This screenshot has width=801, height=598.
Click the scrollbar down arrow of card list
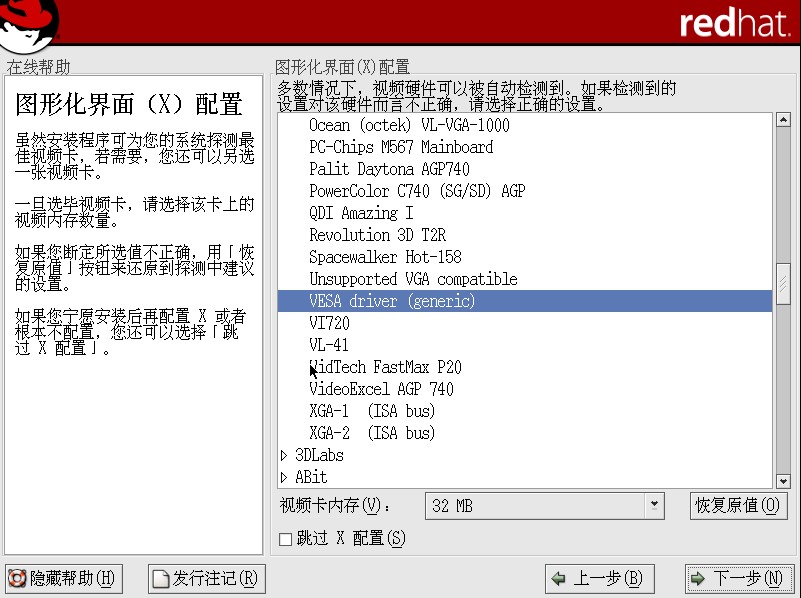click(x=783, y=481)
